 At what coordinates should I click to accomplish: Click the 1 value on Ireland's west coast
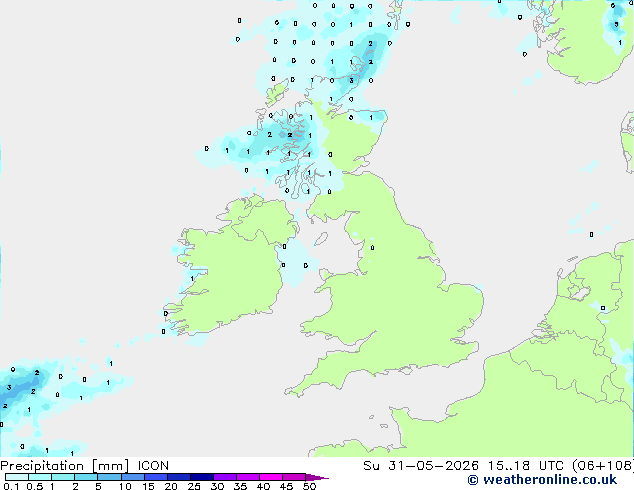pos(192,279)
